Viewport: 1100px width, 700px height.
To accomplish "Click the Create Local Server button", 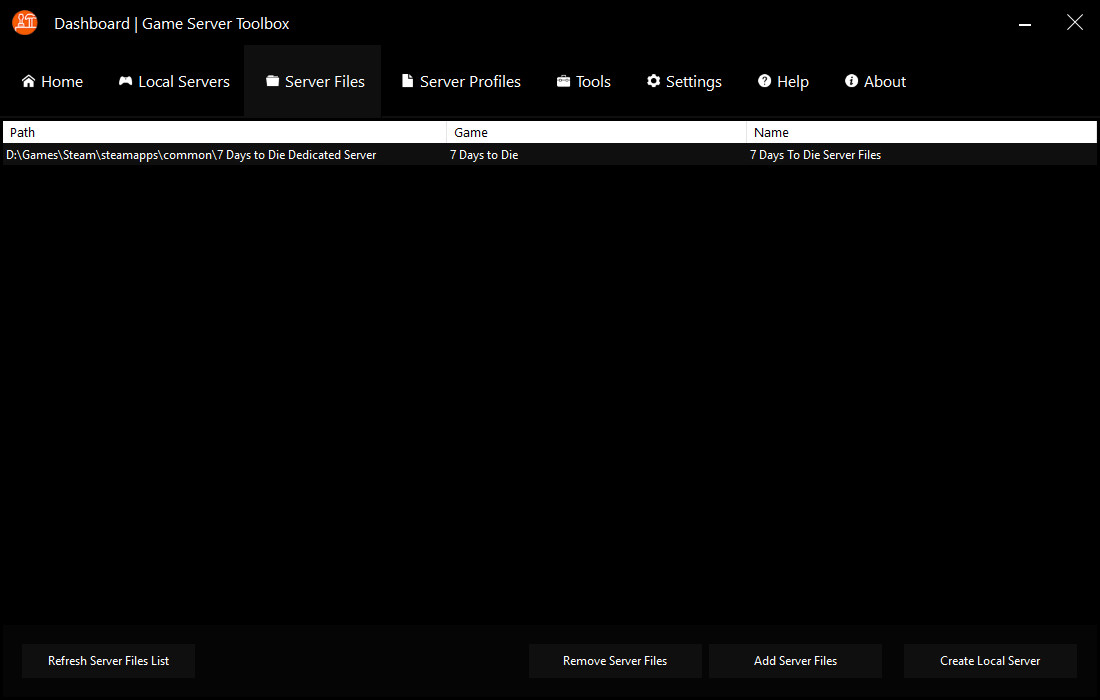I will point(990,661).
